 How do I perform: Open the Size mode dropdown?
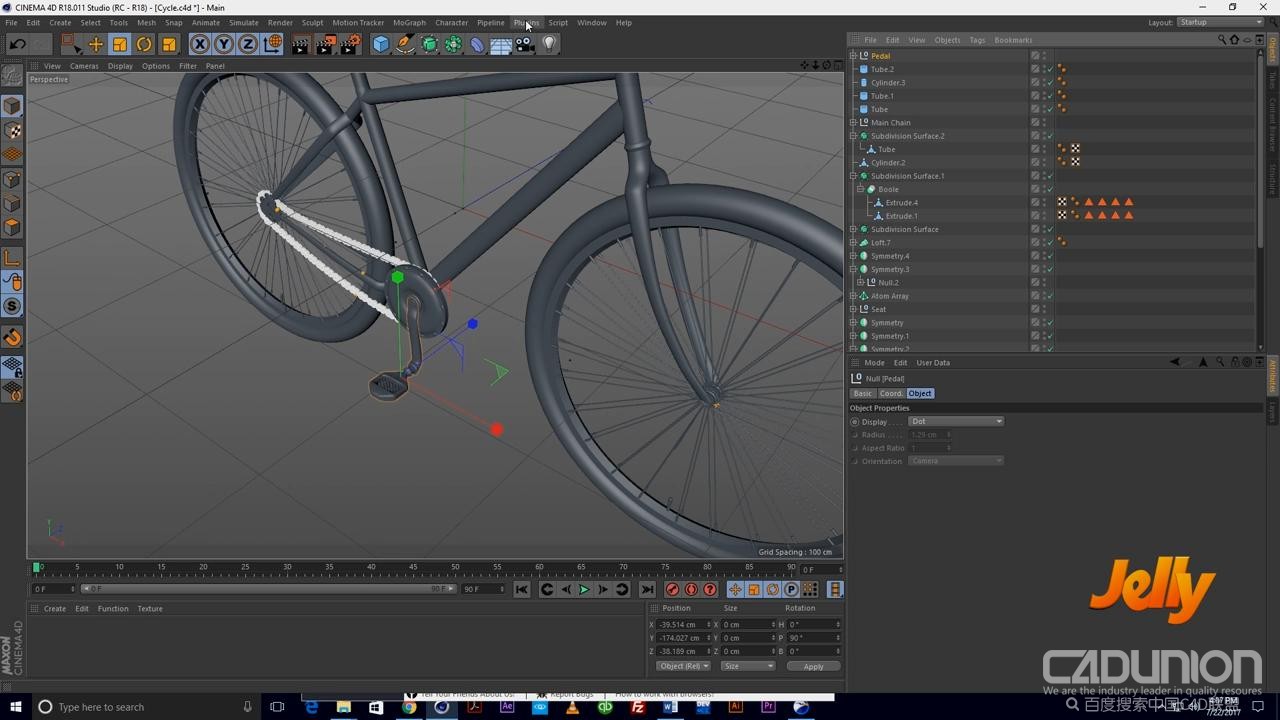click(x=747, y=666)
